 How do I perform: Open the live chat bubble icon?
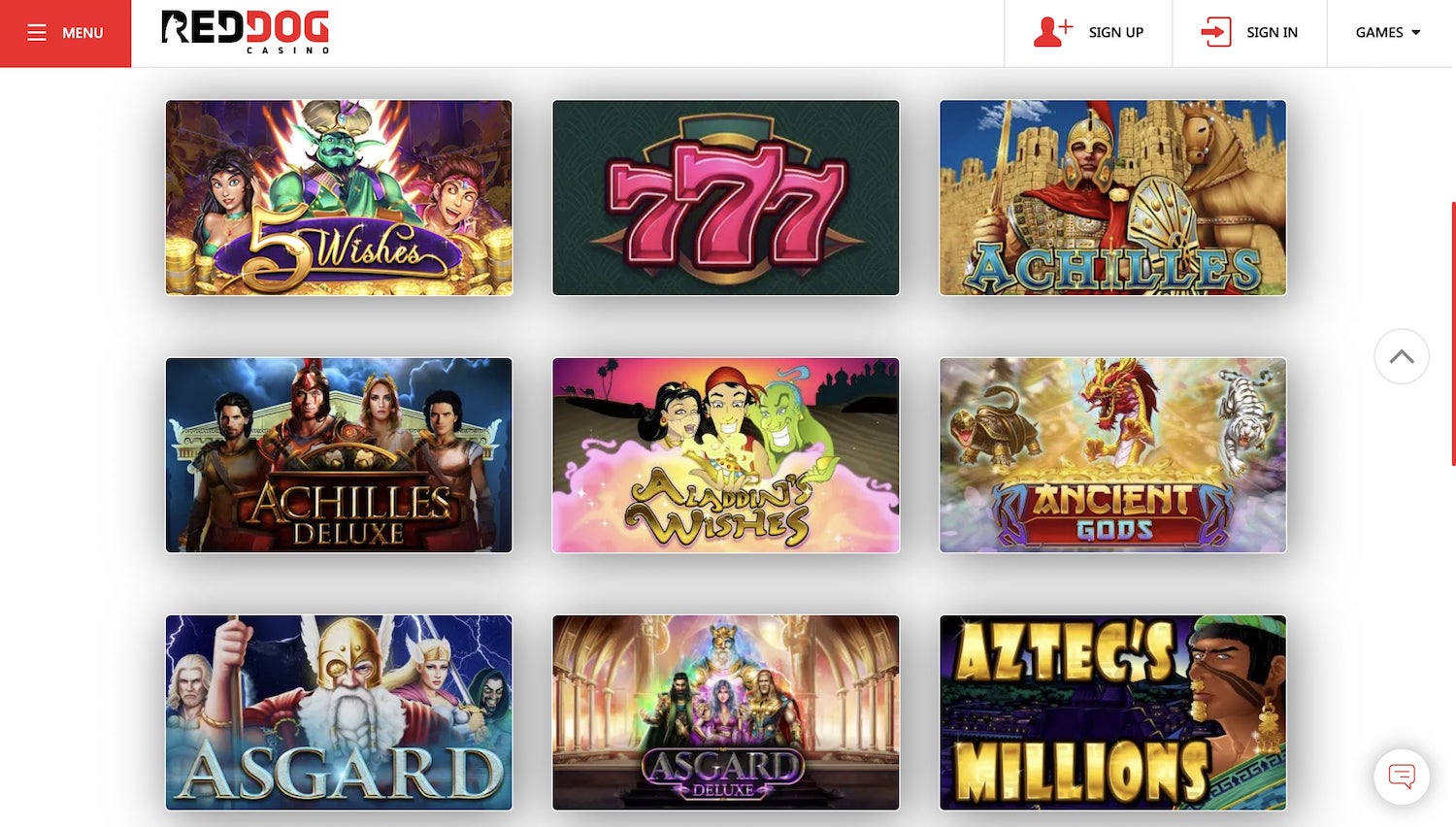pyautogui.click(x=1402, y=777)
